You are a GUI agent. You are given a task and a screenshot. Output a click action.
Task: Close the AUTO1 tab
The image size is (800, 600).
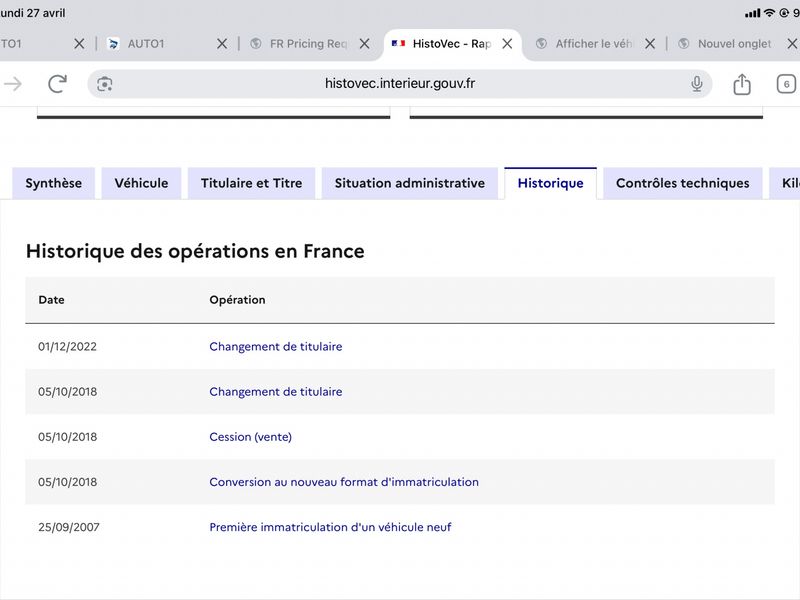coord(222,44)
